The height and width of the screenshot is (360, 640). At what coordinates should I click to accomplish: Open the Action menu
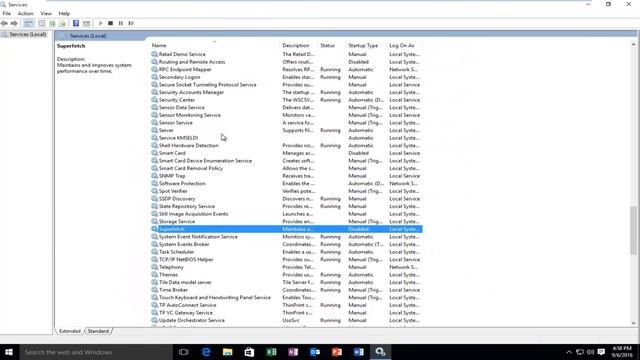(25, 13)
